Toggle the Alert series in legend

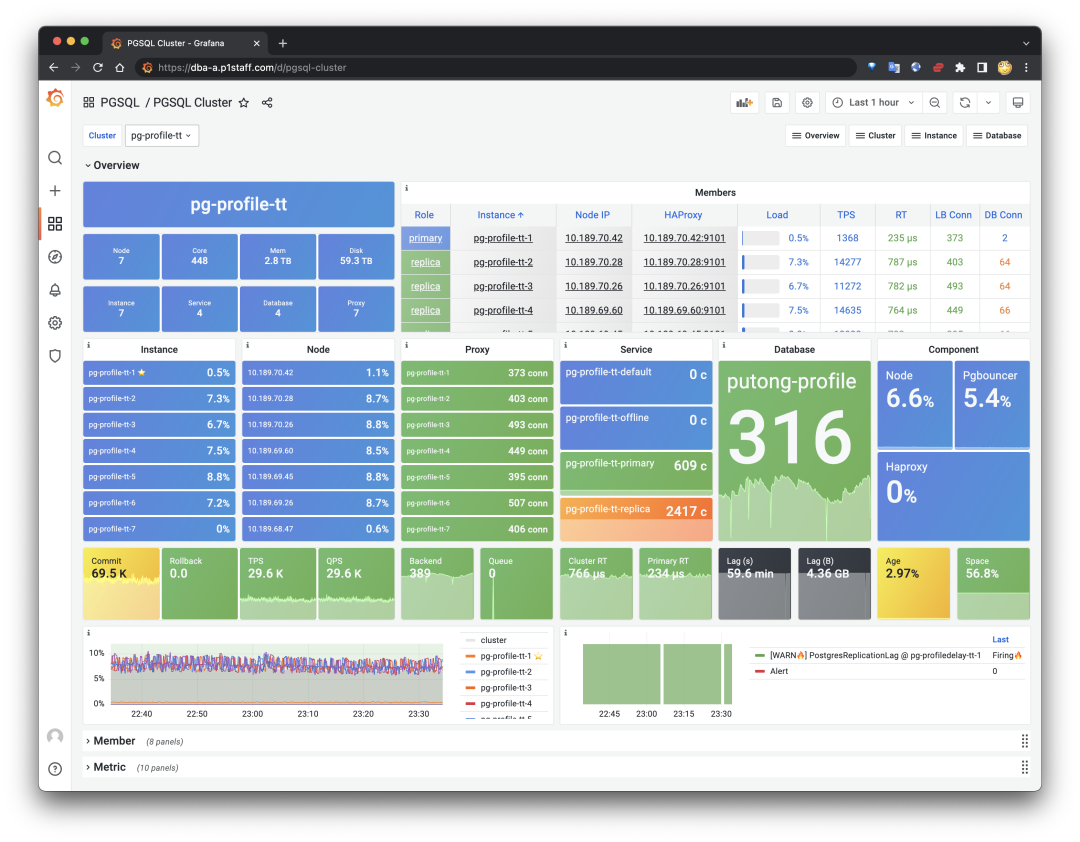[x=778, y=671]
